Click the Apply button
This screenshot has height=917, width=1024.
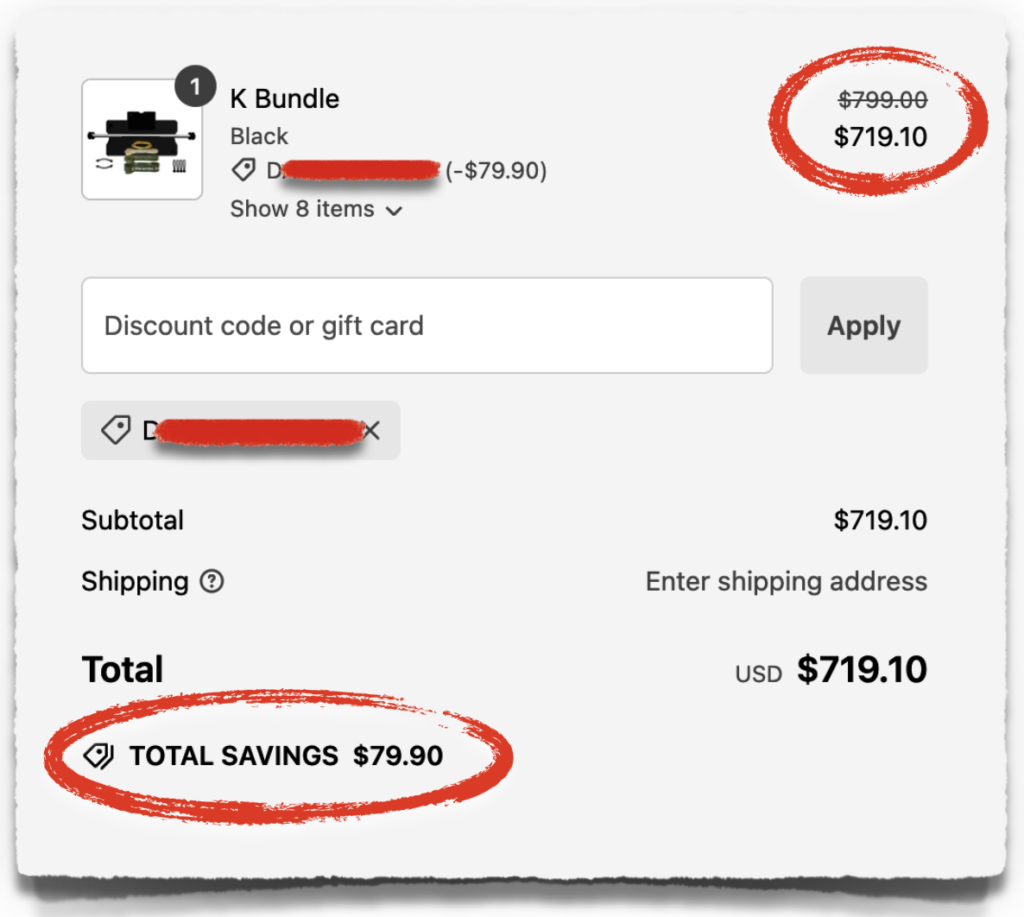click(863, 325)
